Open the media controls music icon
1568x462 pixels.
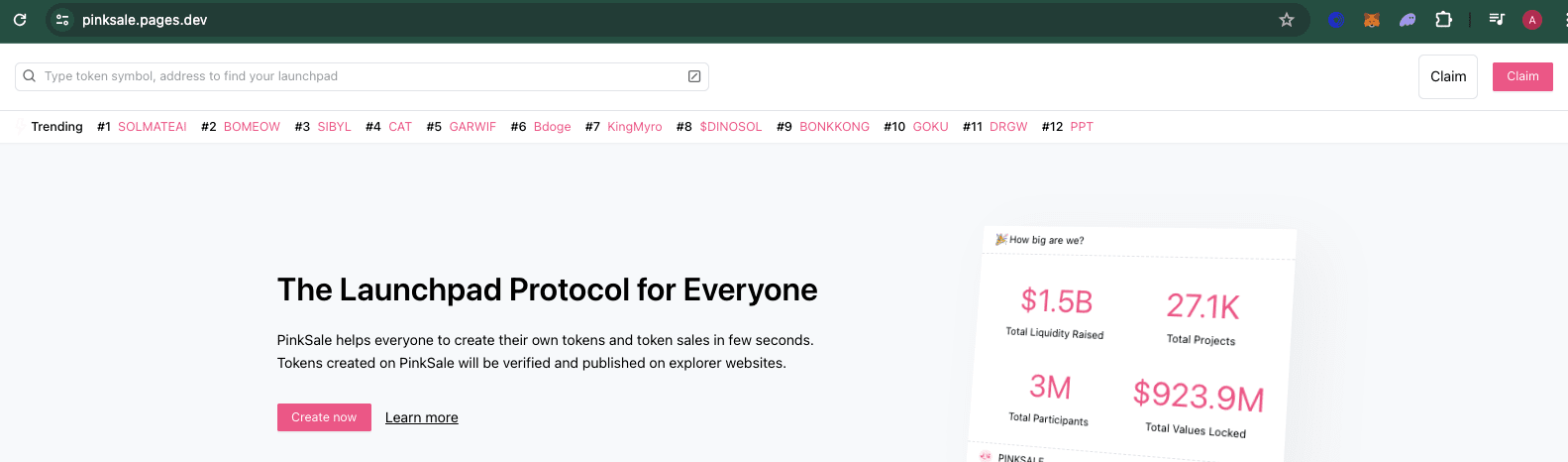tap(1497, 20)
